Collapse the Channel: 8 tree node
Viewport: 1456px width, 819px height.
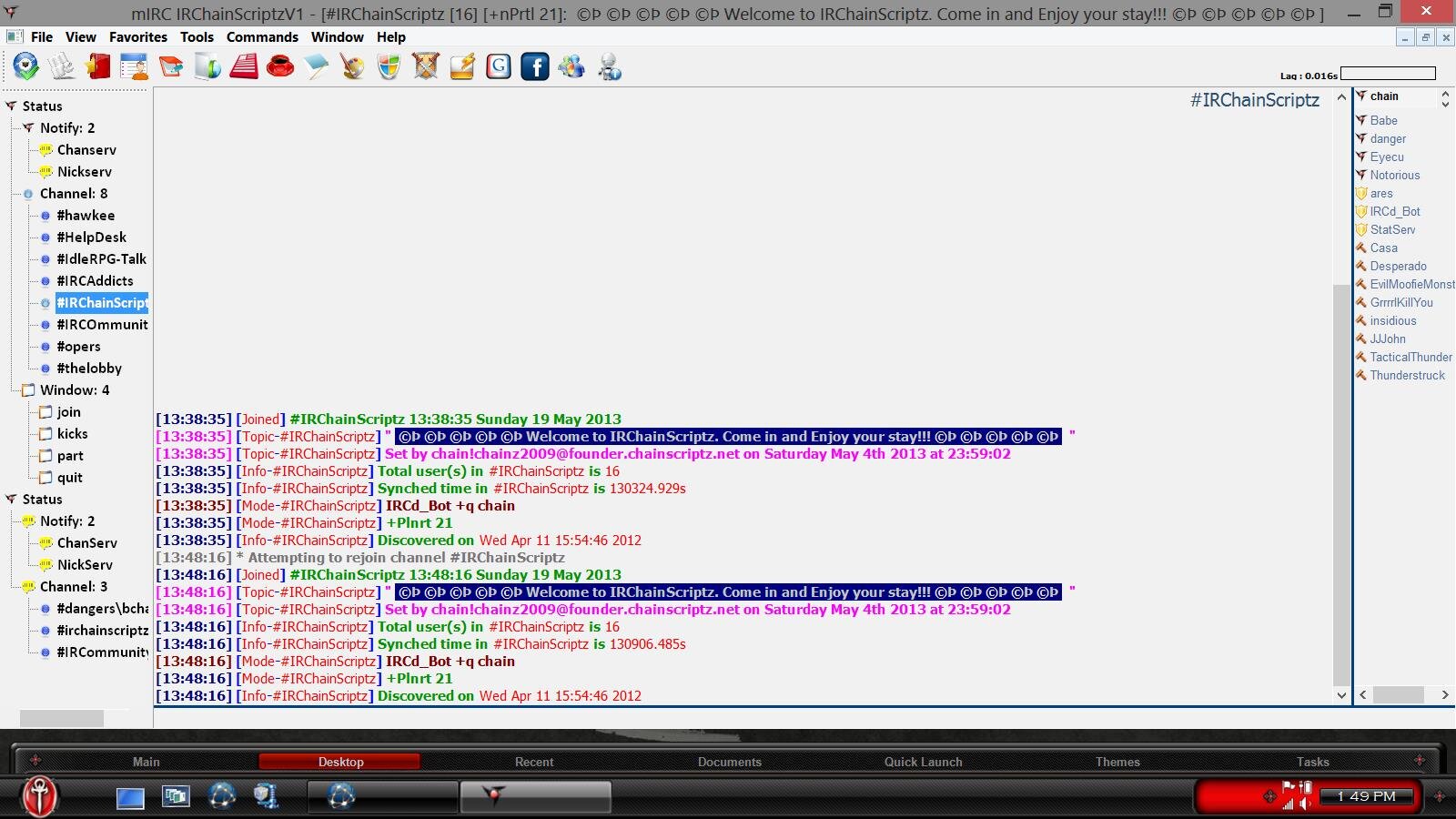pos(27,194)
